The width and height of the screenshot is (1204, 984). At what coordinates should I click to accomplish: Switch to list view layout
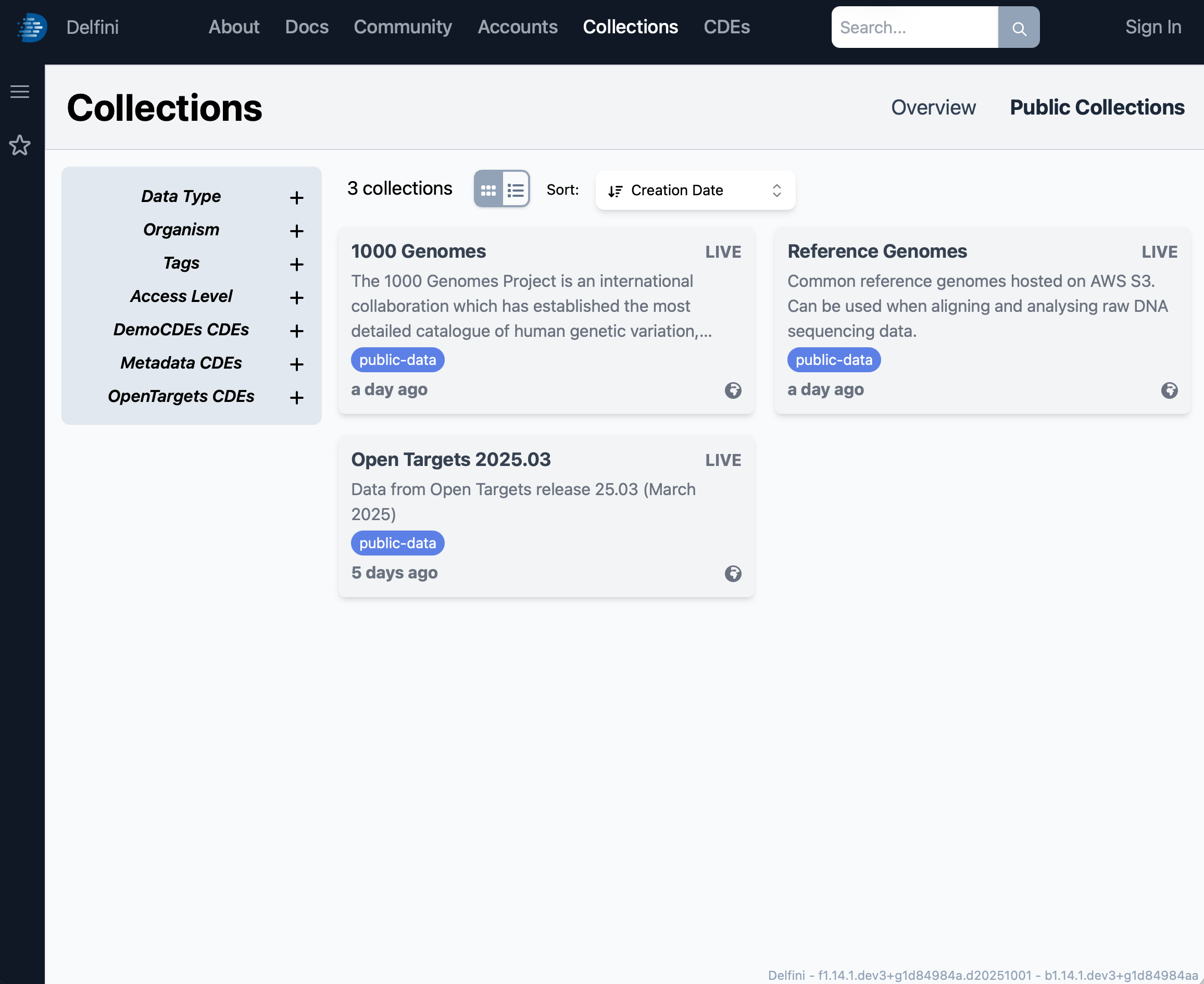pyautogui.click(x=515, y=190)
